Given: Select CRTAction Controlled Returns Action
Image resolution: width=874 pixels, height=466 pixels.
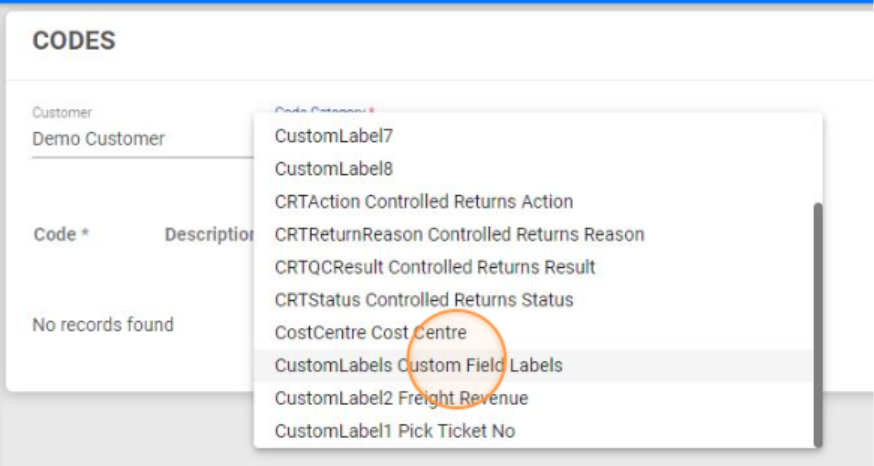Looking at the screenshot, I should 423,201.
